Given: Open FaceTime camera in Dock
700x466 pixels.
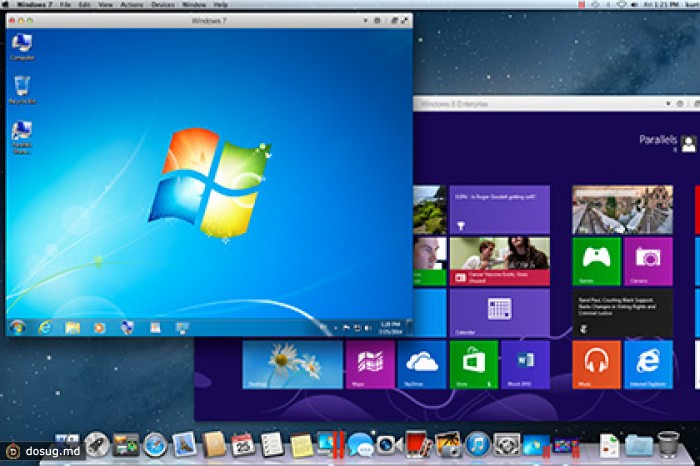Looking at the screenshot, I should 389,445.
